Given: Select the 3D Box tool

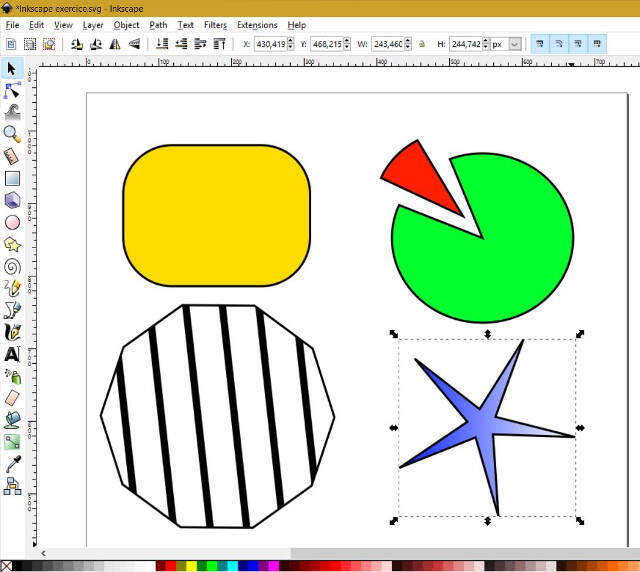Looking at the screenshot, I should tap(12, 200).
